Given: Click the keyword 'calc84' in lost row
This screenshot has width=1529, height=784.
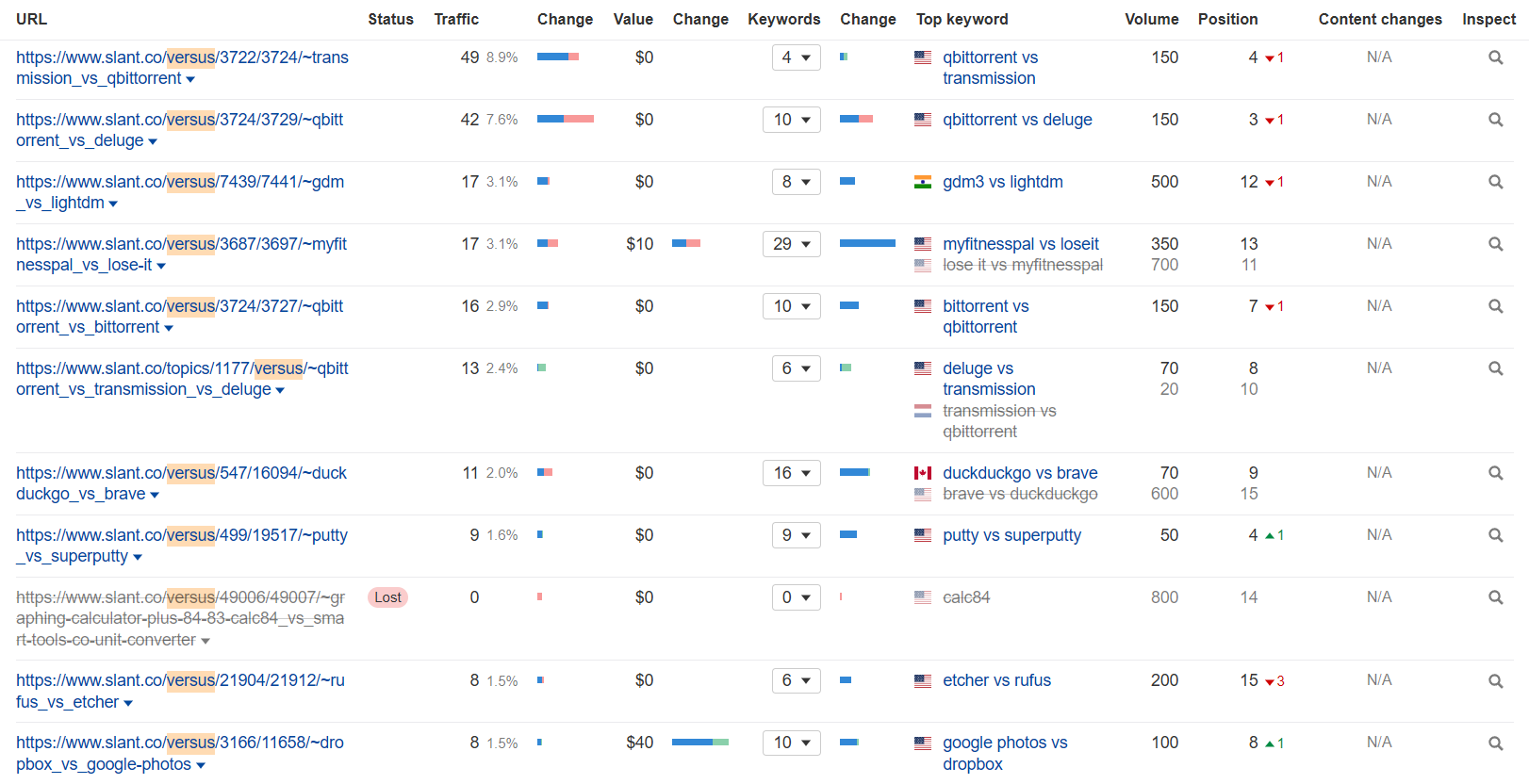Looking at the screenshot, I should click(x=966, y=597).
